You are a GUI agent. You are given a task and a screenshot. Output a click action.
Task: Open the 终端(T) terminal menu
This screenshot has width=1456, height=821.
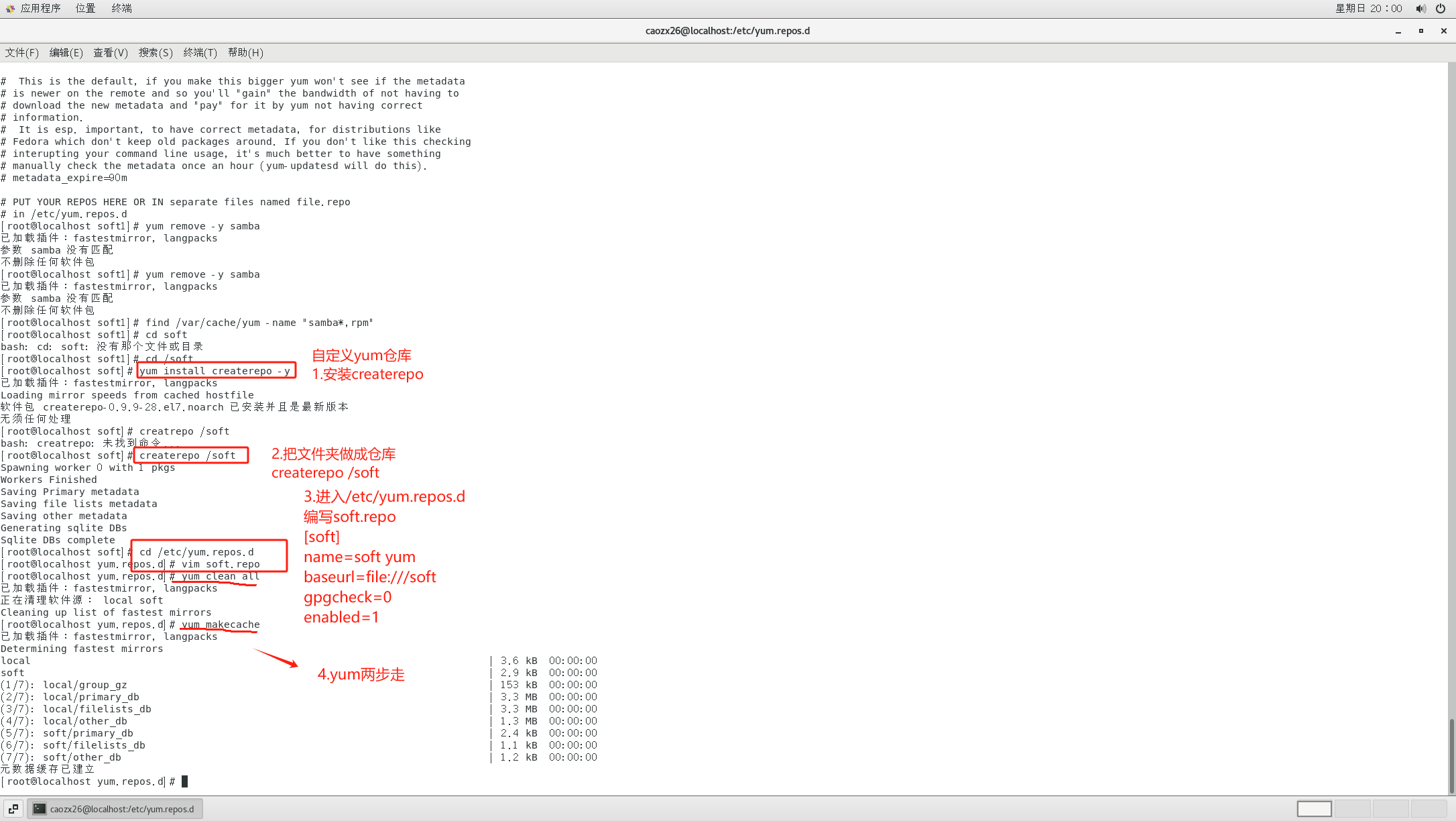(200, 52)
